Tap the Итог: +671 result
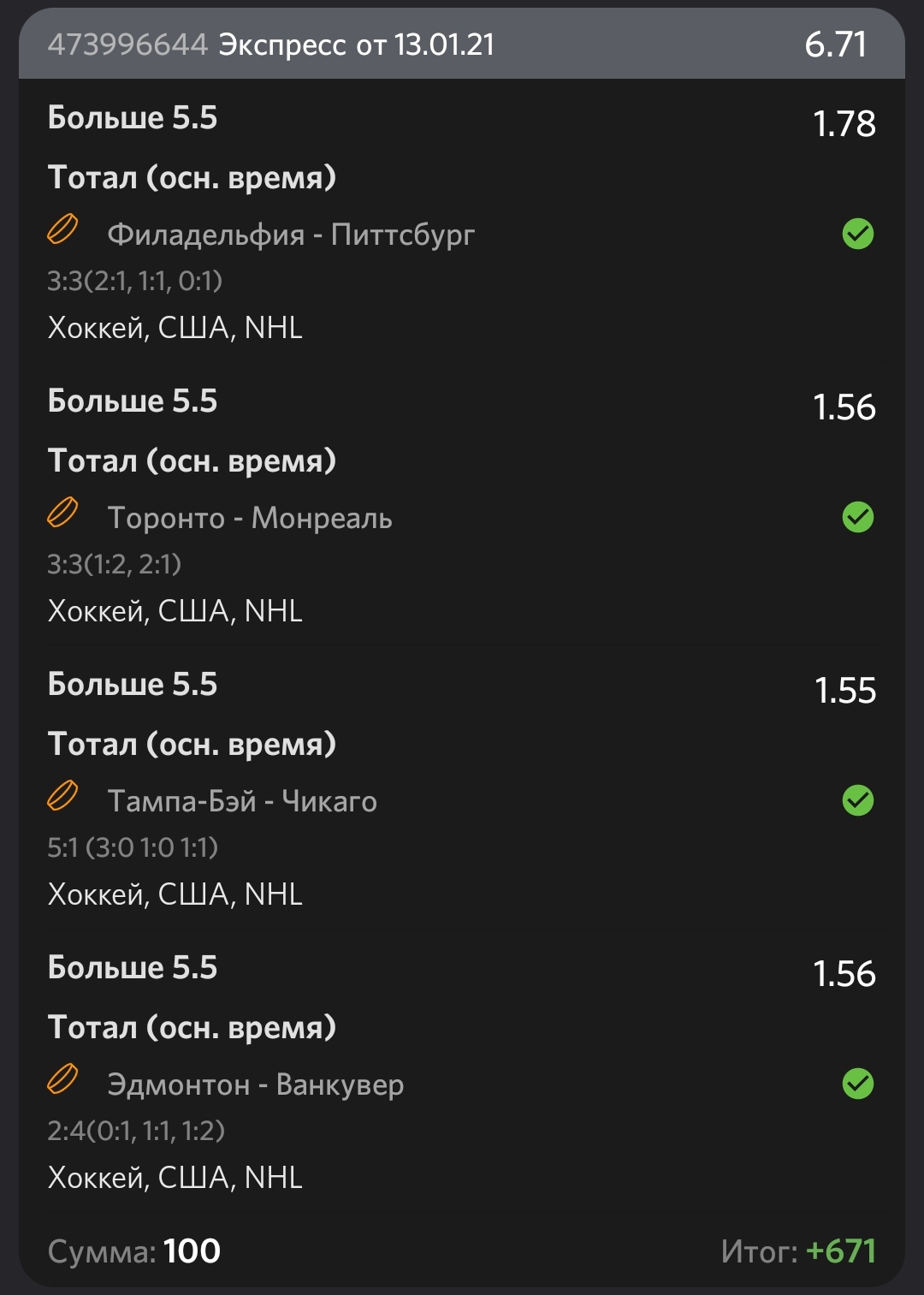This screenshot has width=924, height=1295. (x=798, y=1251)
